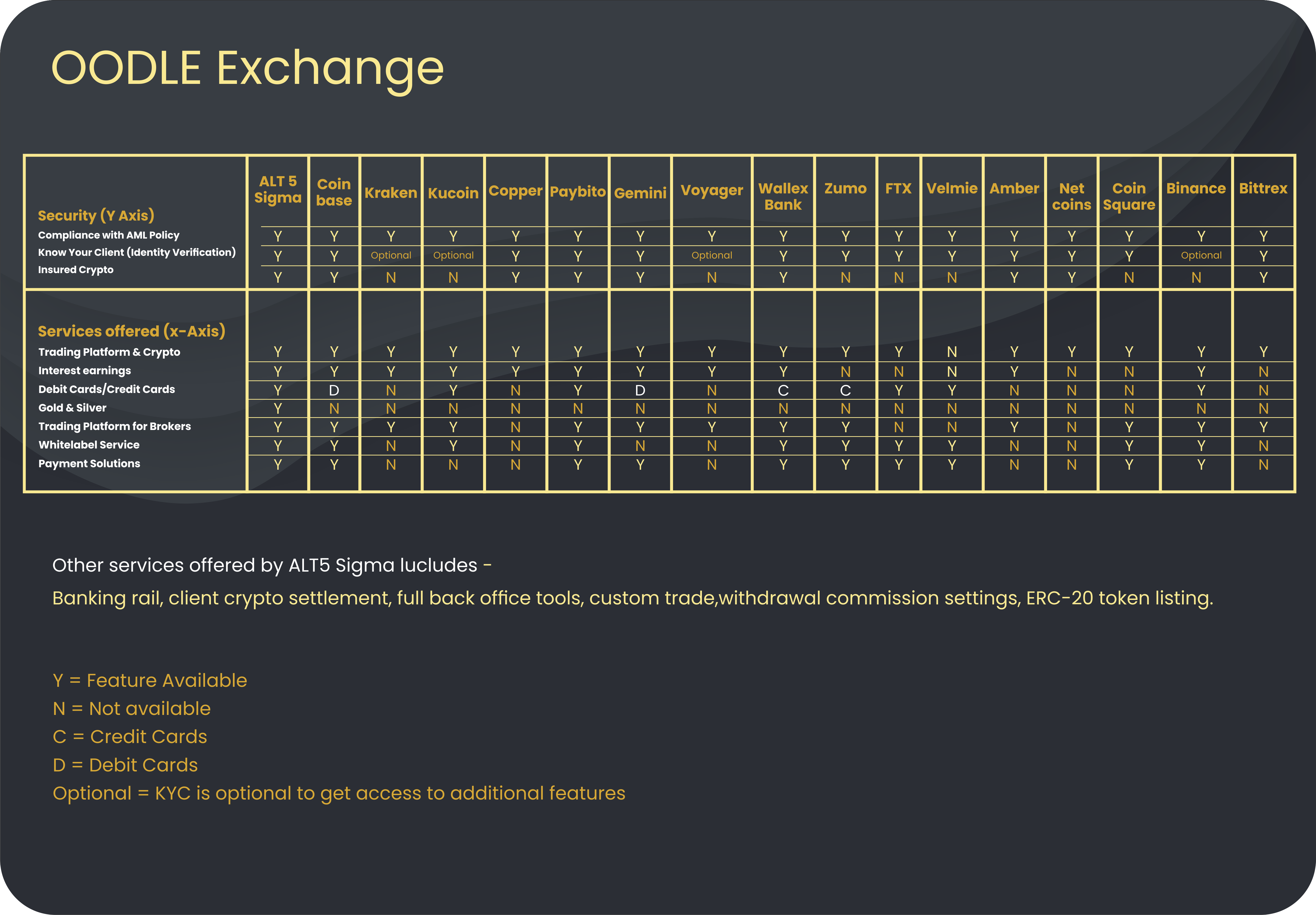Click the Net coins column header

coord(1071,197)
